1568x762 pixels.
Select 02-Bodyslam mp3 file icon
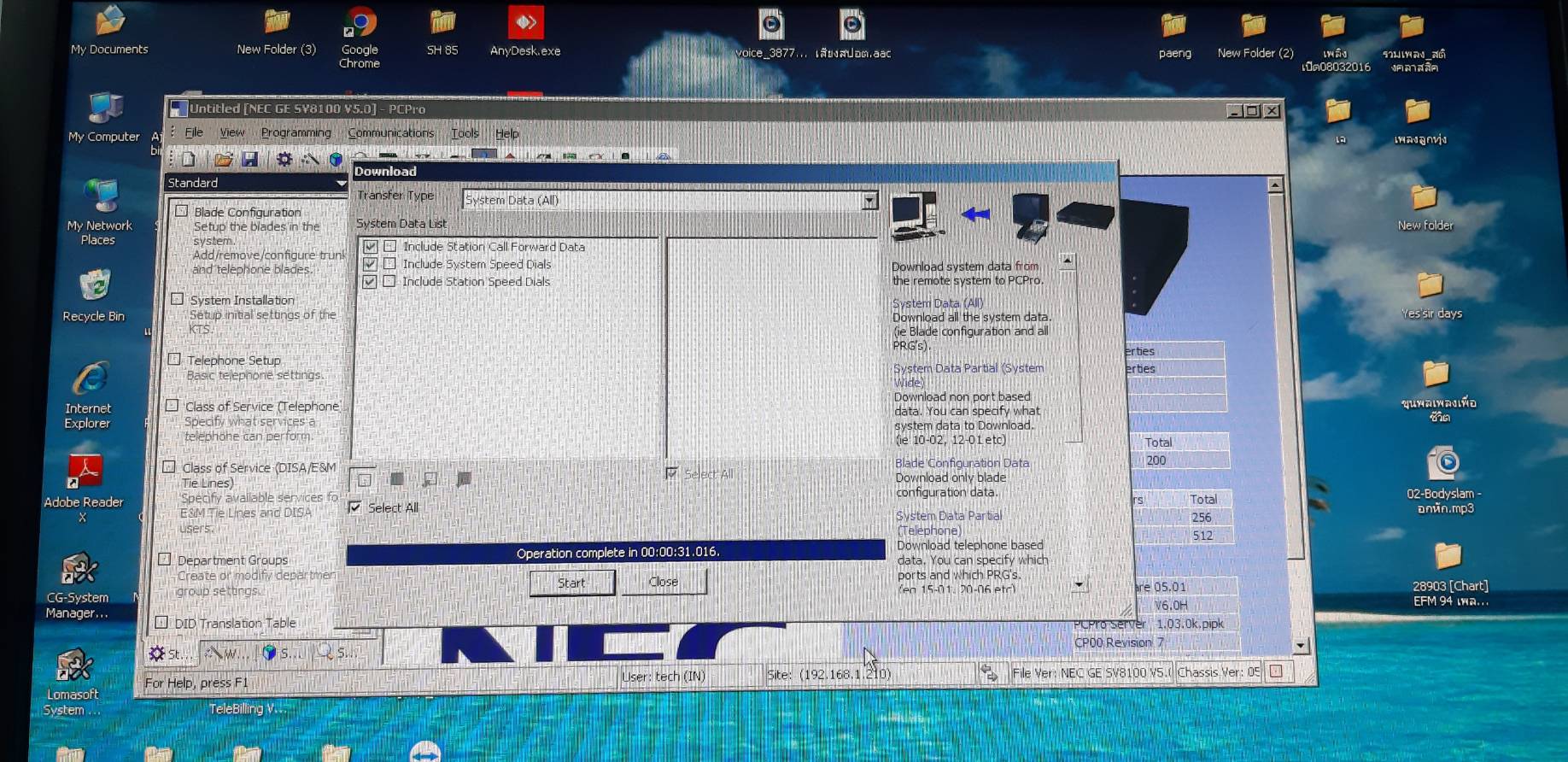point(1444,480)
